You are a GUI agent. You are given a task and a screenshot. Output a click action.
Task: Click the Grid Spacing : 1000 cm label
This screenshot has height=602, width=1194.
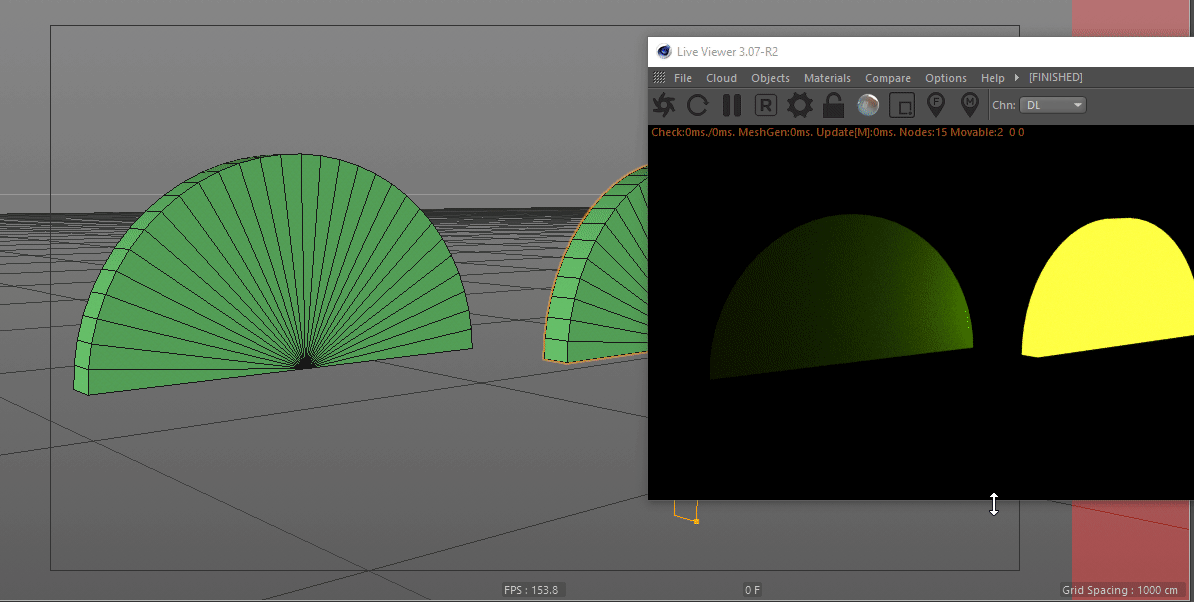[x=1119, y=590]
